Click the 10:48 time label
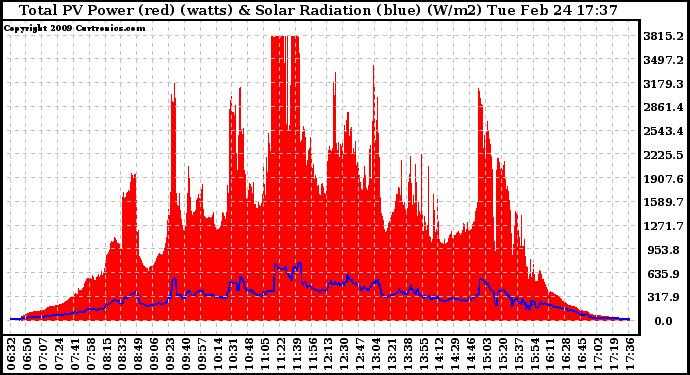 (249, 353)
